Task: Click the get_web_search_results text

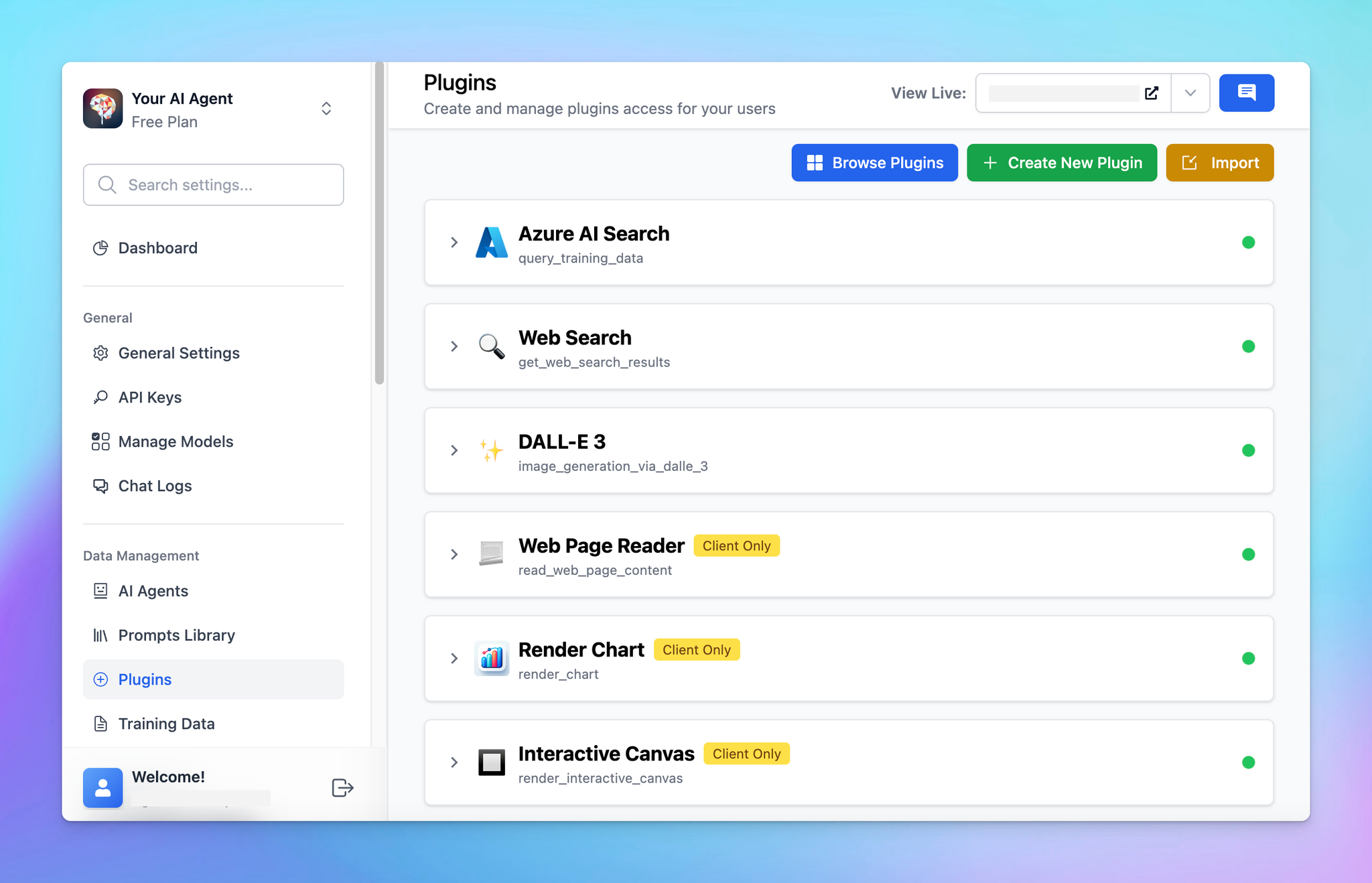Action: pyautogui.click(x=594, y=362)
